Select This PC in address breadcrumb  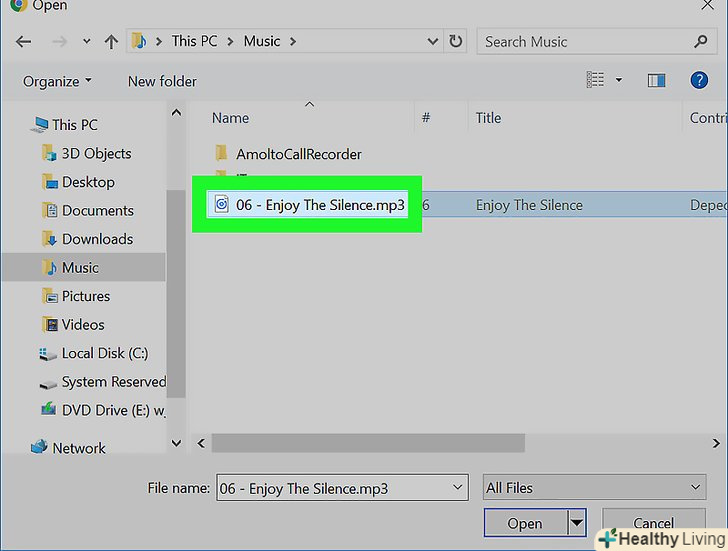(194, 41)
